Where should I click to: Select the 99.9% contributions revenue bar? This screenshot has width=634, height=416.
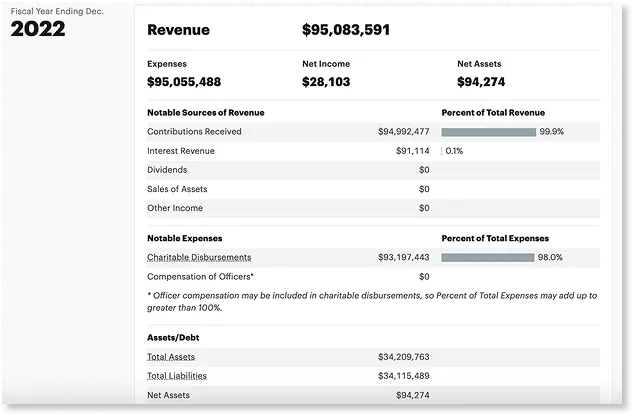click(488, 132)
